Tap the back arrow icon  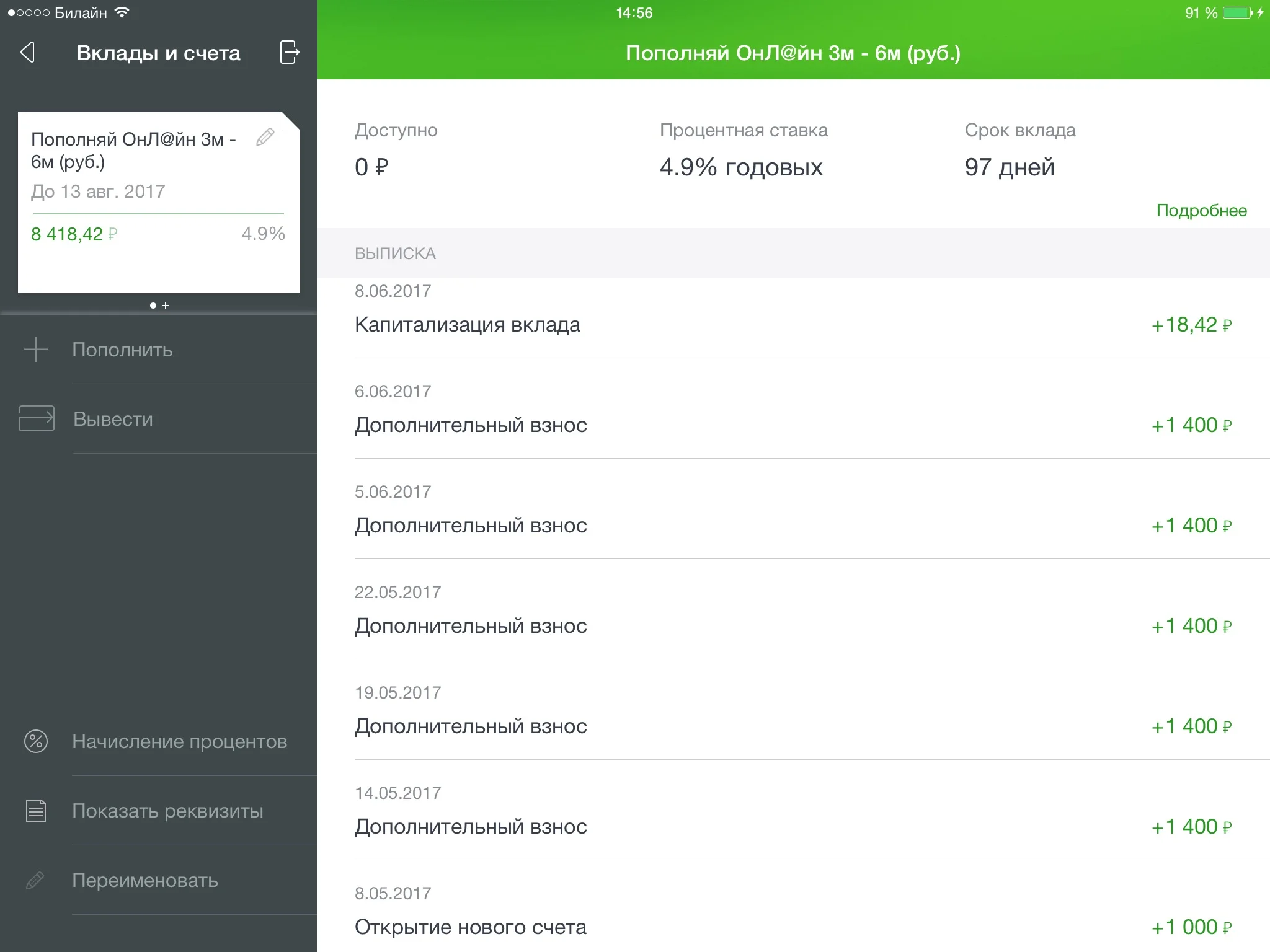pyautogui.click(x=27, y=53)
